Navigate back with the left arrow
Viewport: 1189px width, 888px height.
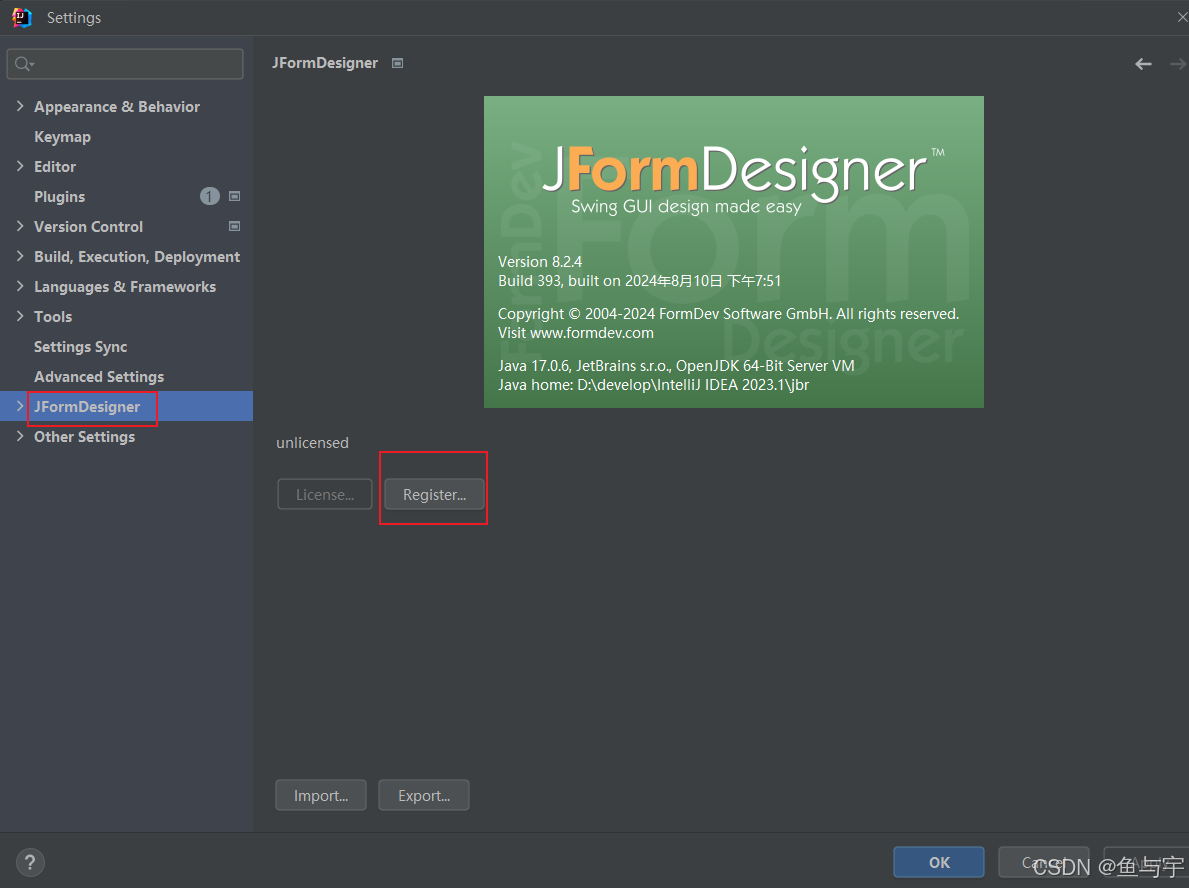pos(1143,64)
